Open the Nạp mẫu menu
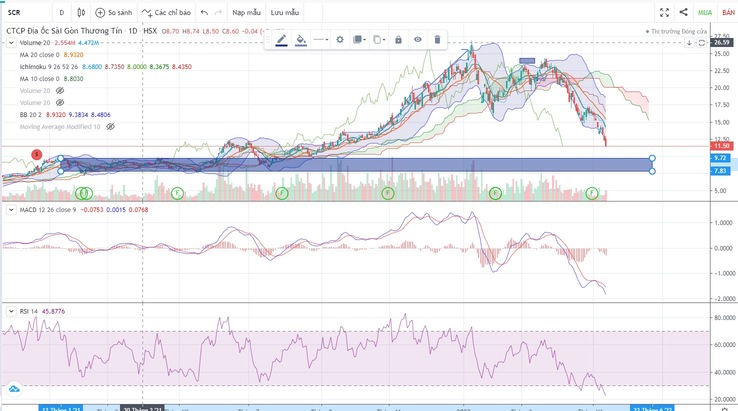Screen dimensions: 738x411 (246, 12)
